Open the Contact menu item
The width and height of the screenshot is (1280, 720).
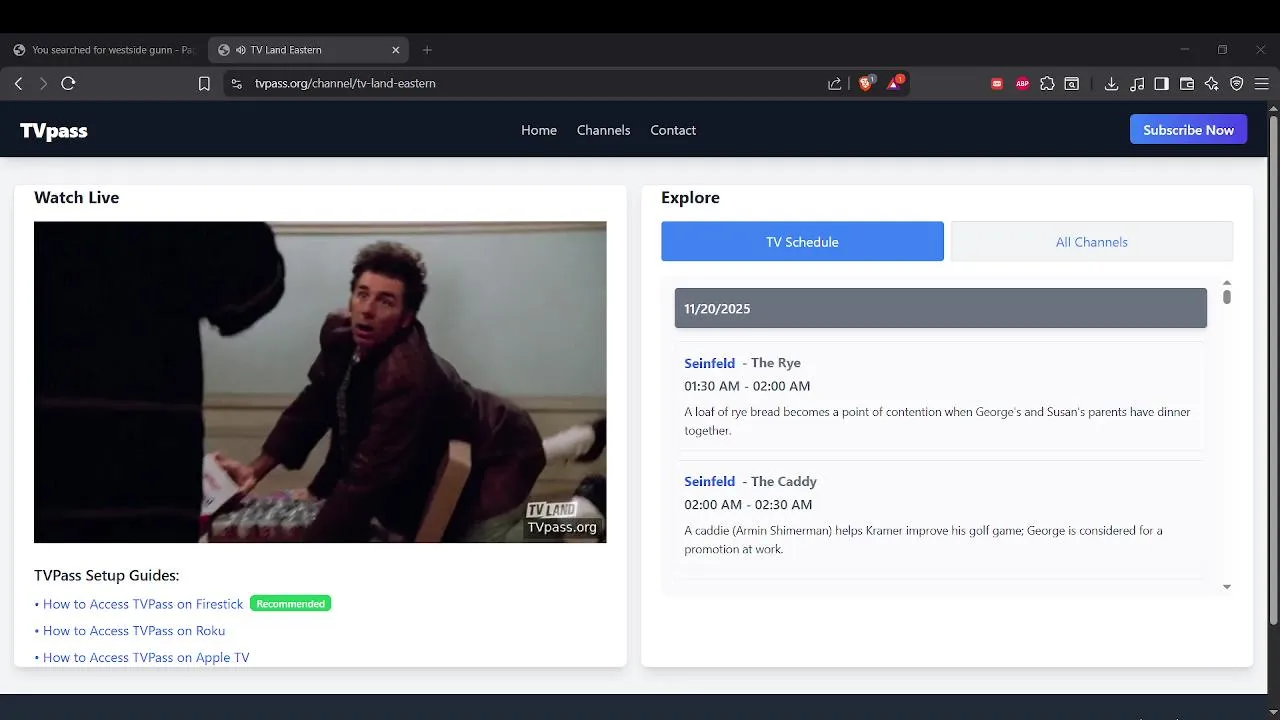point(673,130)
